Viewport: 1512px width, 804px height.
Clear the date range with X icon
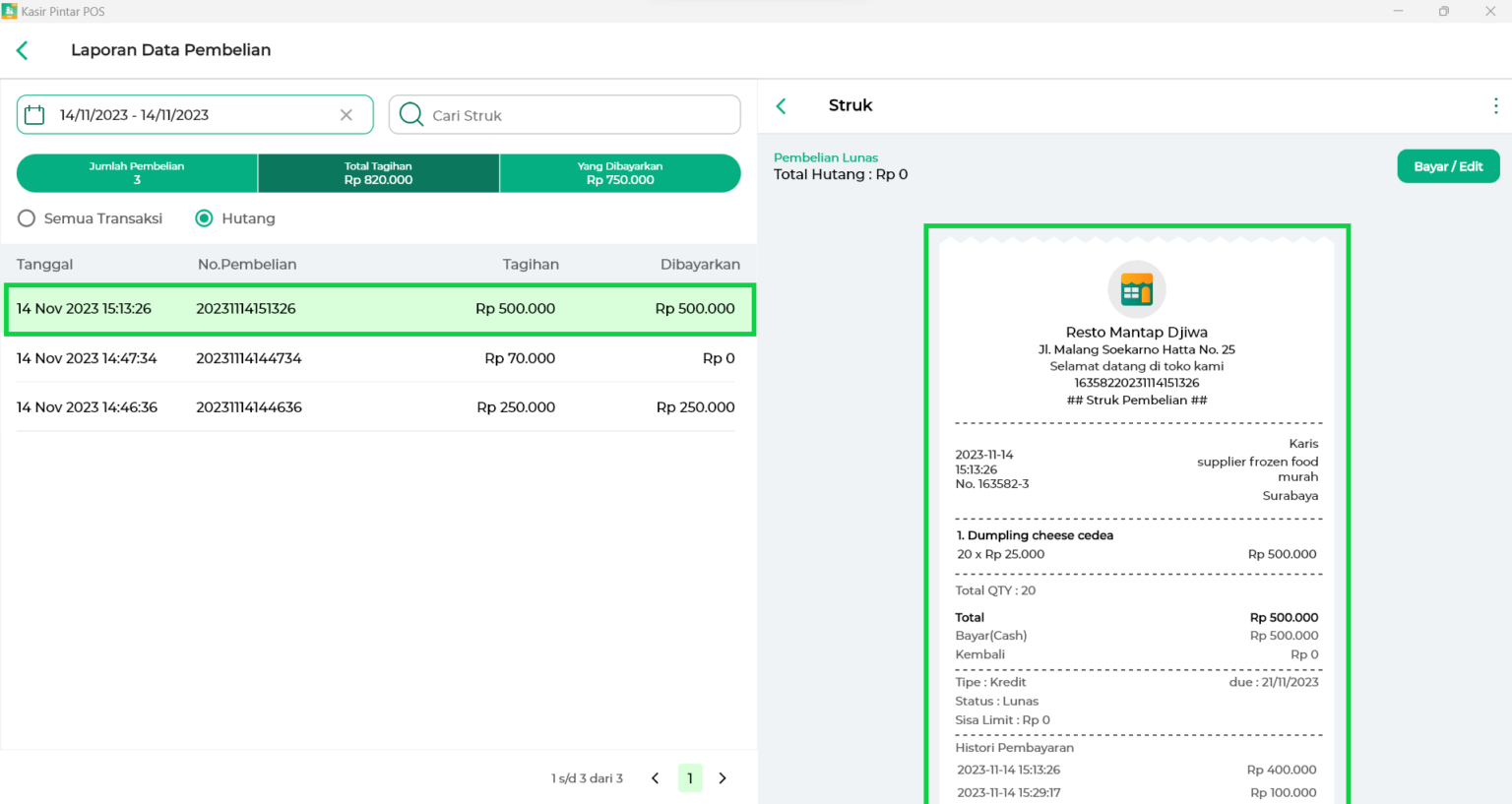pos(346,115)
